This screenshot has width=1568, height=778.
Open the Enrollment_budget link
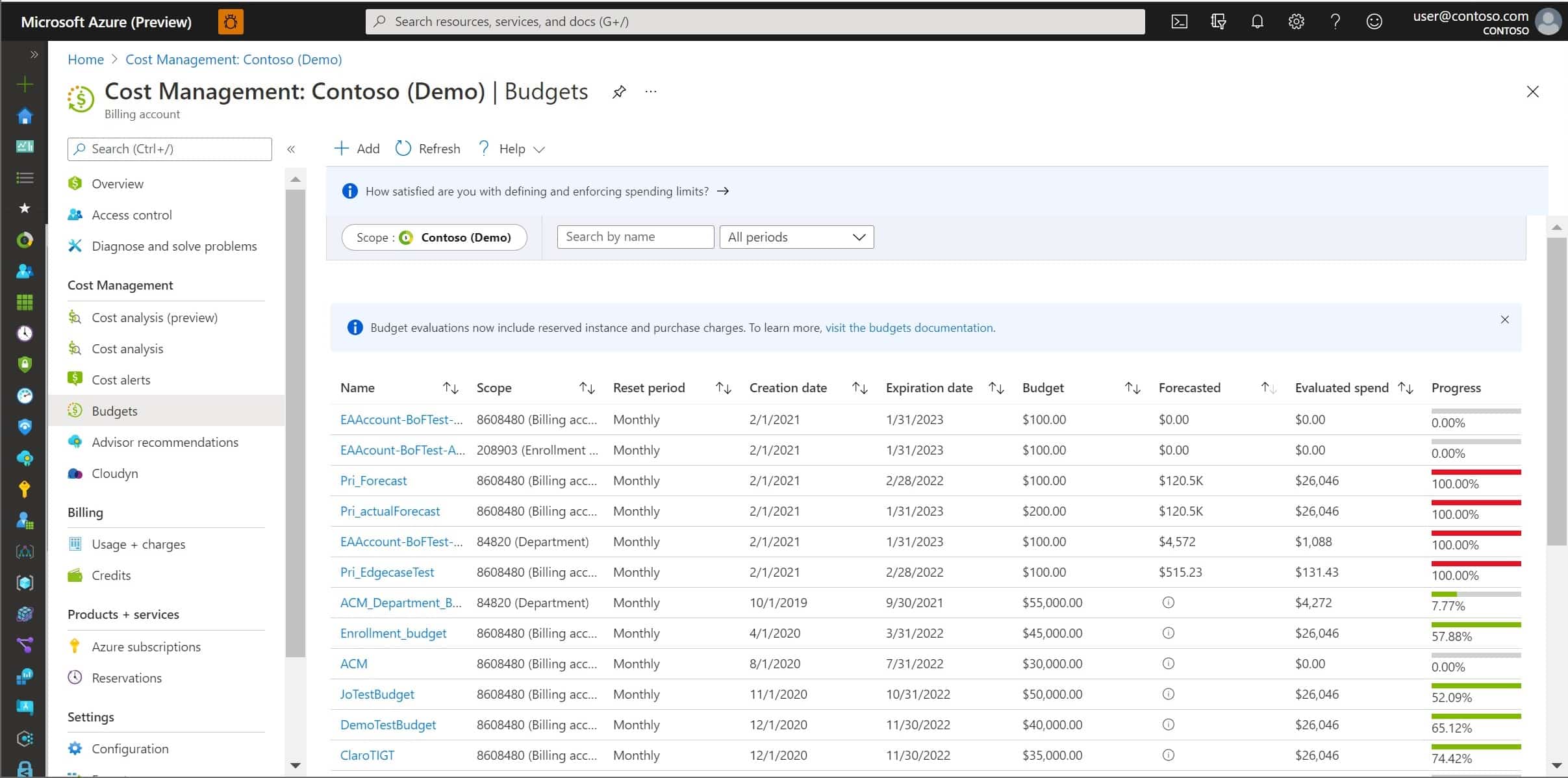pos(393,633)
